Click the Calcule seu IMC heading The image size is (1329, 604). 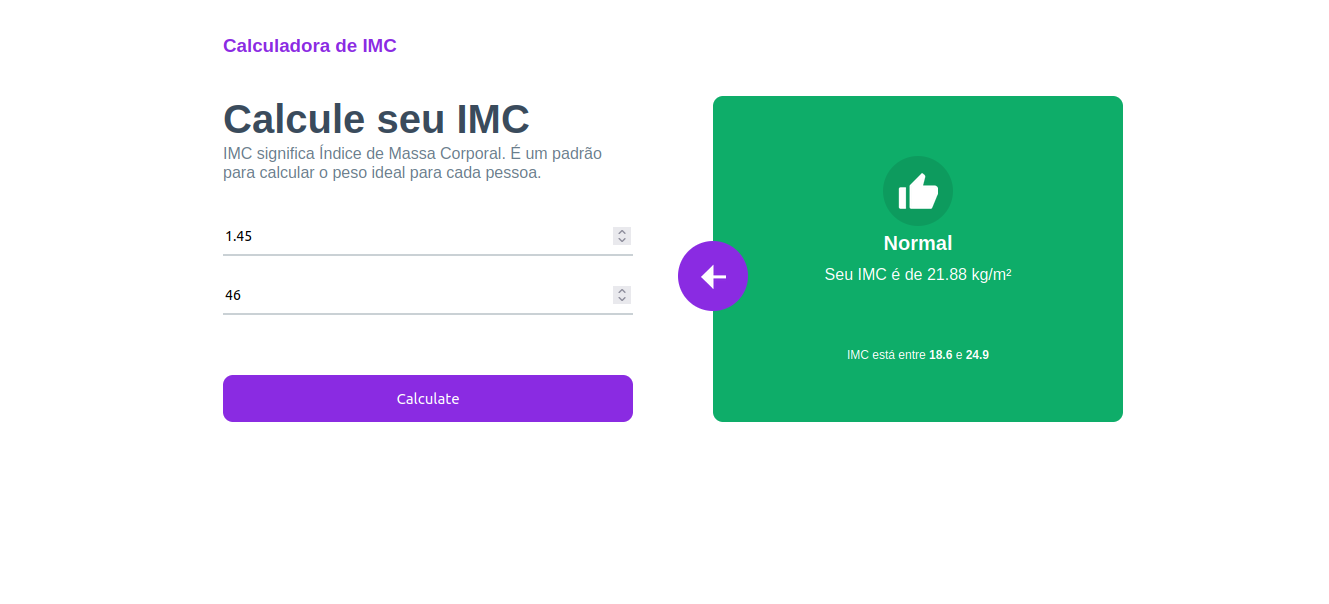coord(376,118)
